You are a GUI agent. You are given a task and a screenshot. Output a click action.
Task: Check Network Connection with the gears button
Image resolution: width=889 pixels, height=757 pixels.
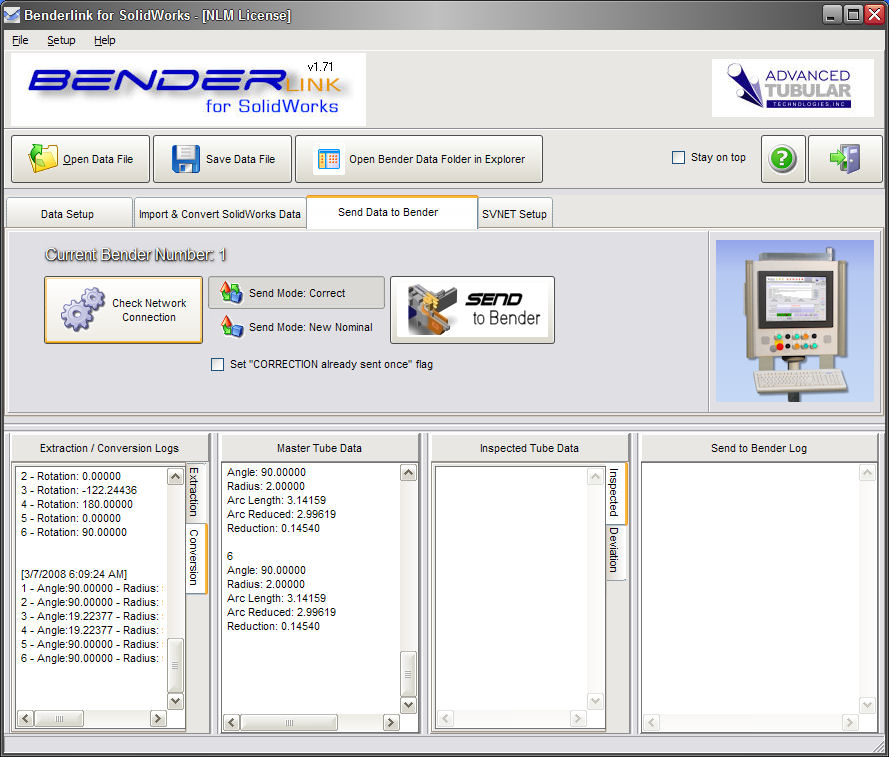(123, 310)
